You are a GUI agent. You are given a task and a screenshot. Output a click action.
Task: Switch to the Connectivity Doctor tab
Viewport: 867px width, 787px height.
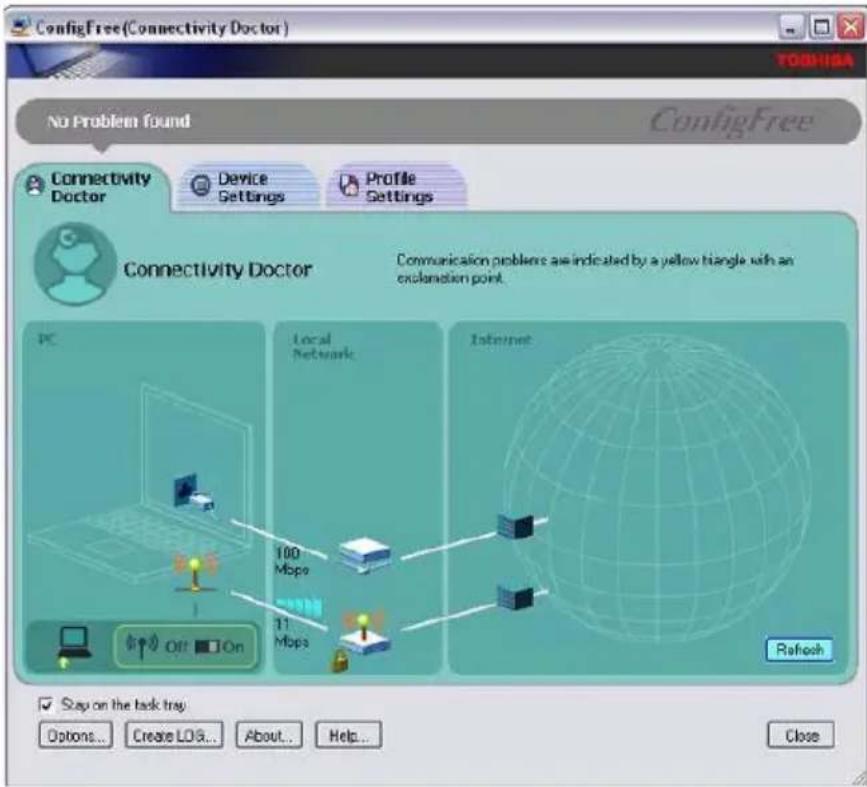click(93, 187)
